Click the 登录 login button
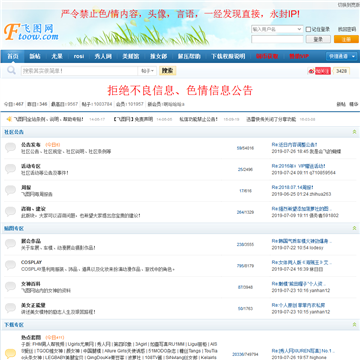Image resolution: width=360 pixels, height=360 pixels. pyautogui.click(x=318, y=39)
